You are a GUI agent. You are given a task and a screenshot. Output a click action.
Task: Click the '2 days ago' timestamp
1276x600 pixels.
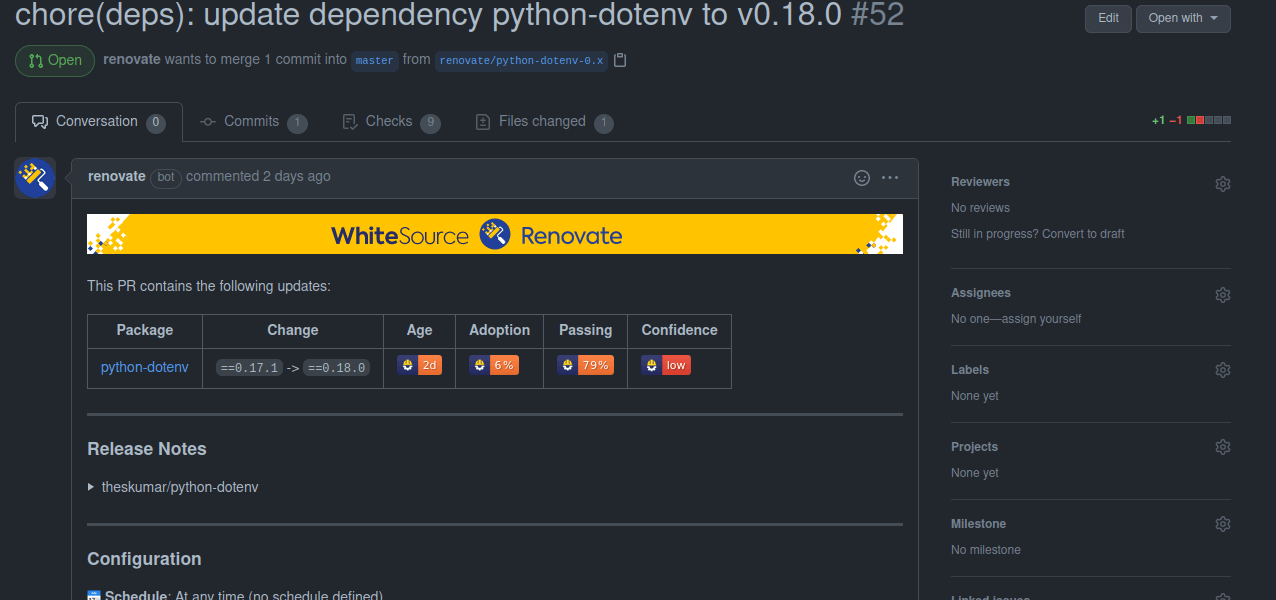(296, 176)
